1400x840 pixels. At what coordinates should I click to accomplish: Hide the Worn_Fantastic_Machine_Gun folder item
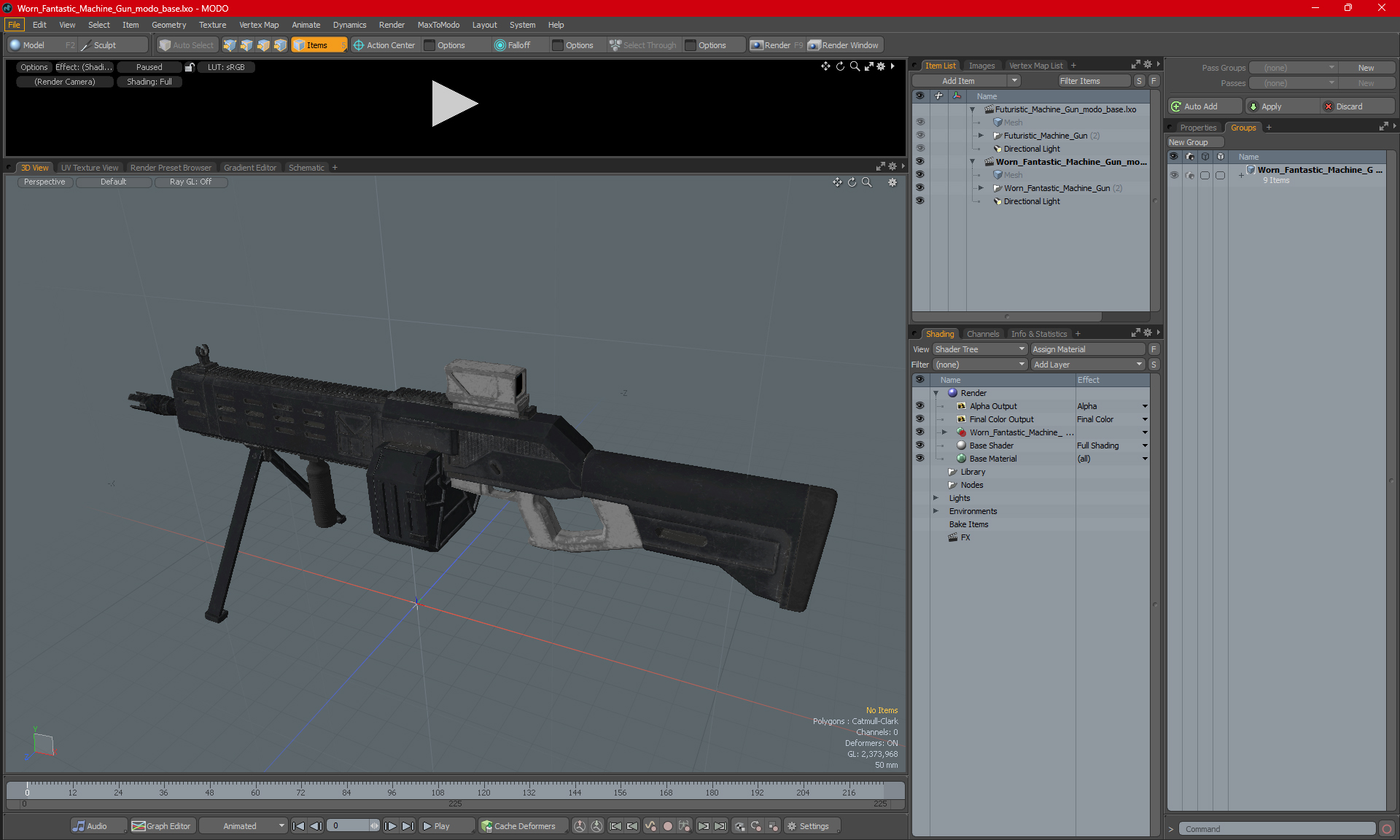point(919,188)
